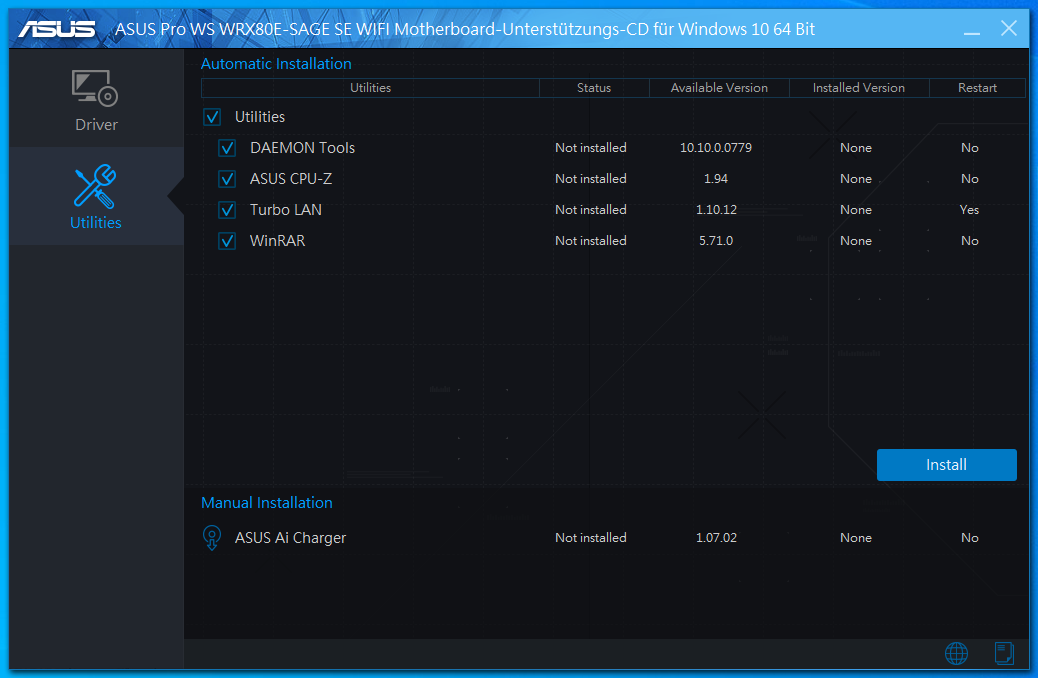Click the Manual Installation heading
The width and height of the screenshot is (1038, 678).
[x=267, y=503]
